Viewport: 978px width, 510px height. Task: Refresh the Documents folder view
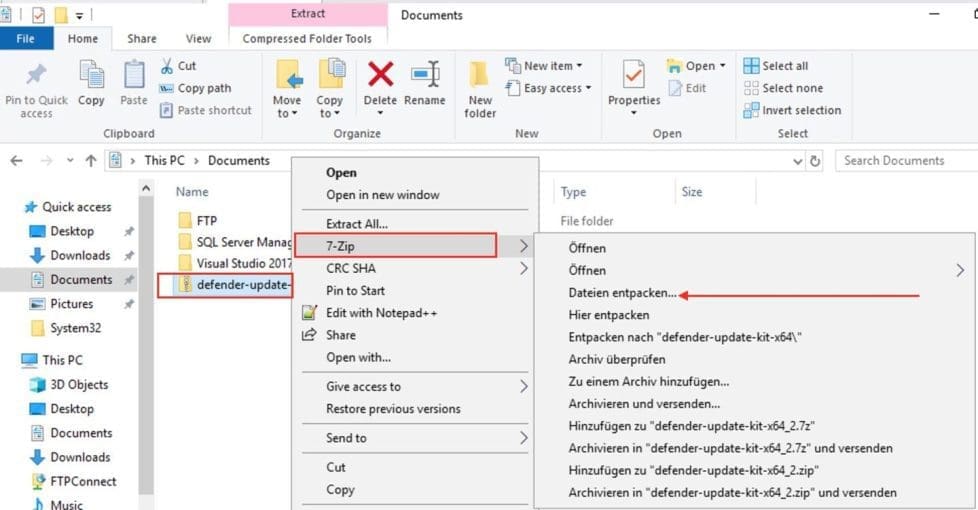point(815,161)
